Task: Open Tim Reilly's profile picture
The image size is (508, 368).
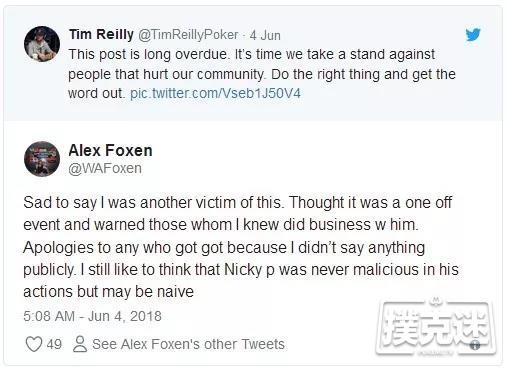Action: (x=42, y=44)
